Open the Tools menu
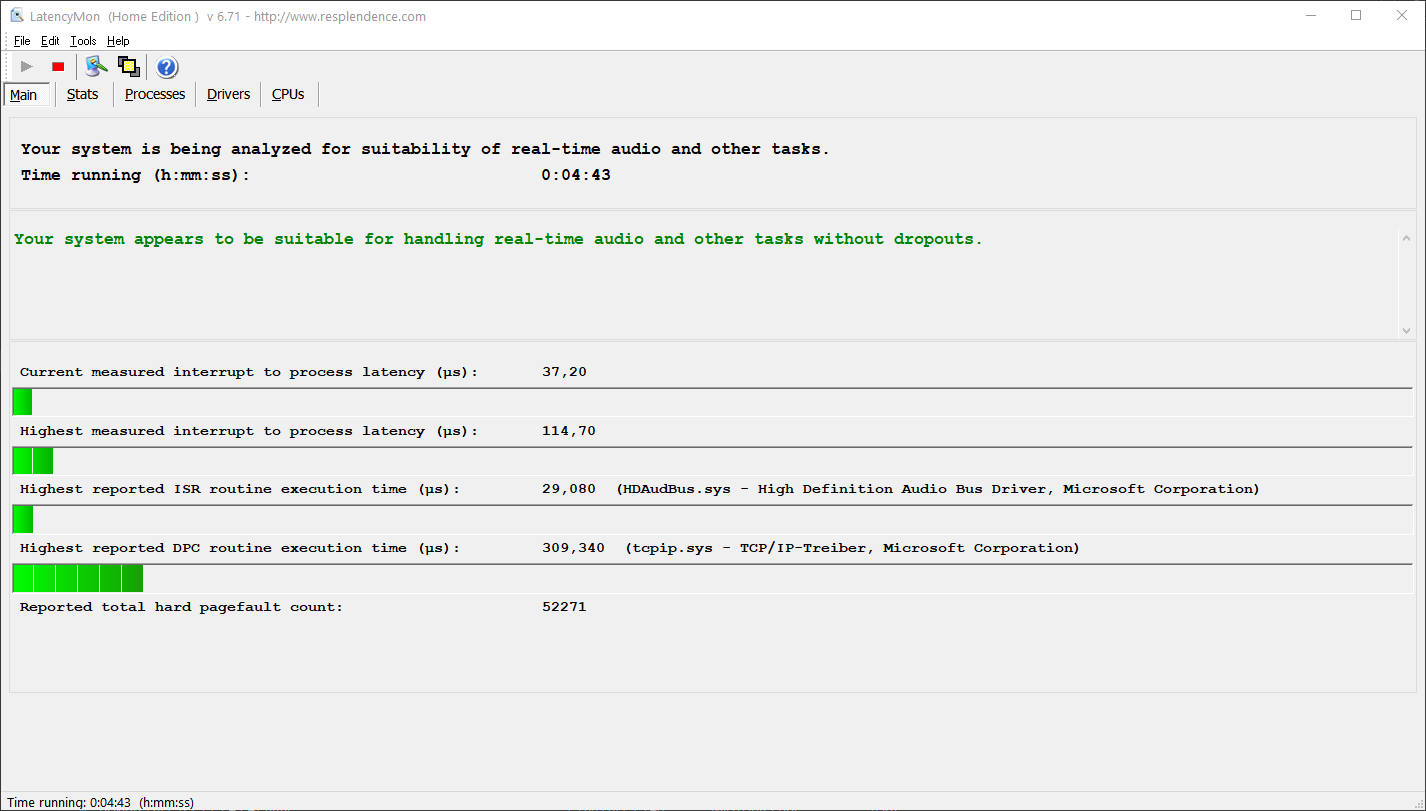This screenshot has height=811, width=1426. pos(83,41)
